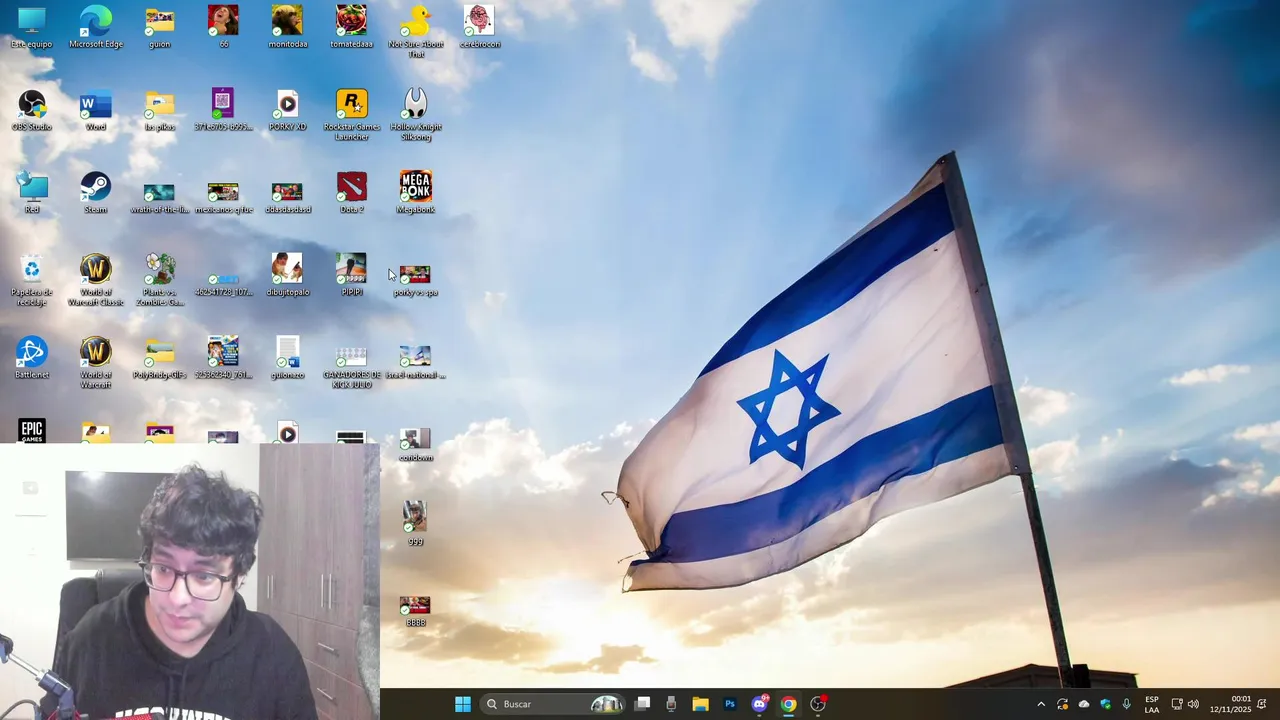Select the mexicanos q fue image file
The height and width of the screenshot is (720, 1280).
tap(223, 196)
